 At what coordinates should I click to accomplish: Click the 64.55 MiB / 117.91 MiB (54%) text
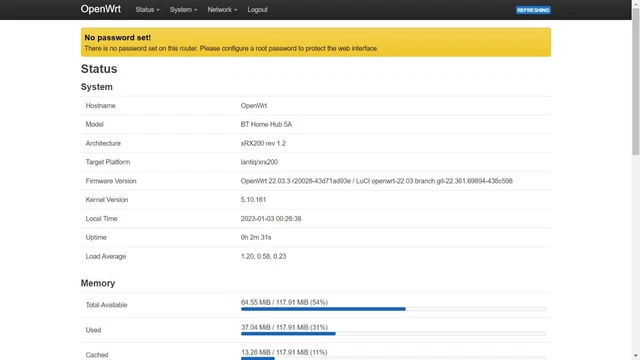point(284,302)
